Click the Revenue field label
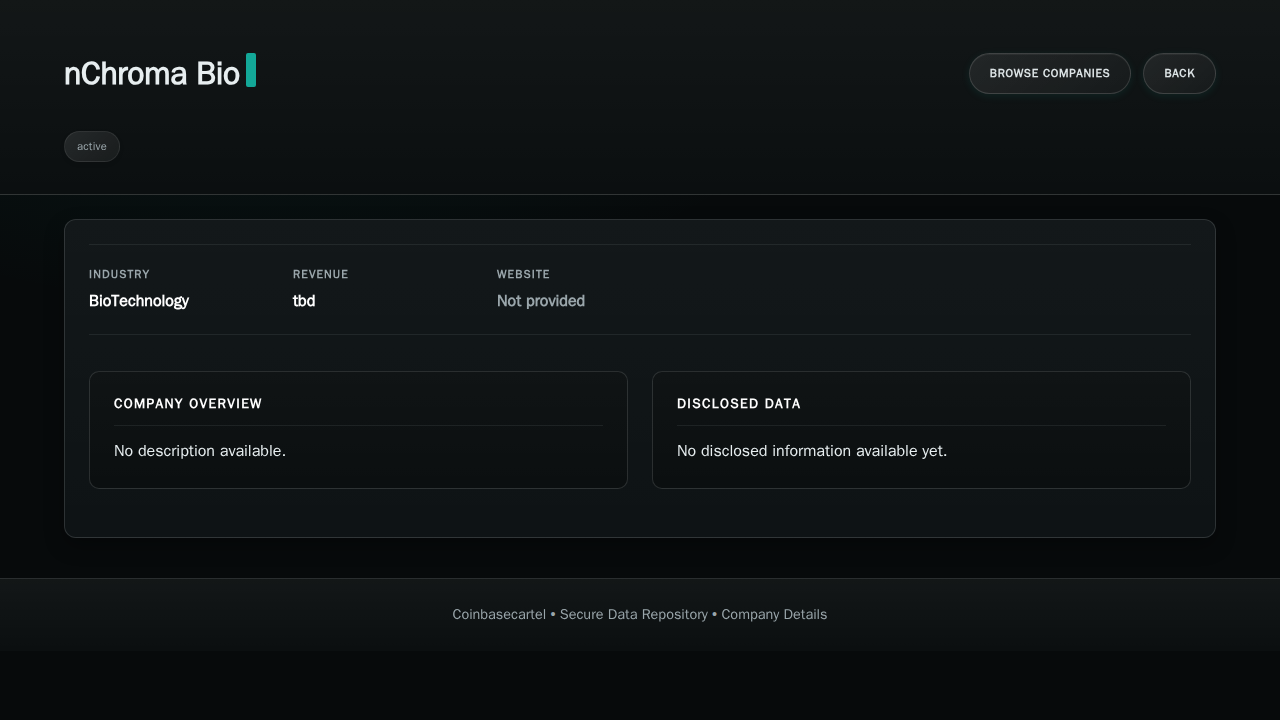This screenshot has height=720, width=1280. (x=320, y=274)
